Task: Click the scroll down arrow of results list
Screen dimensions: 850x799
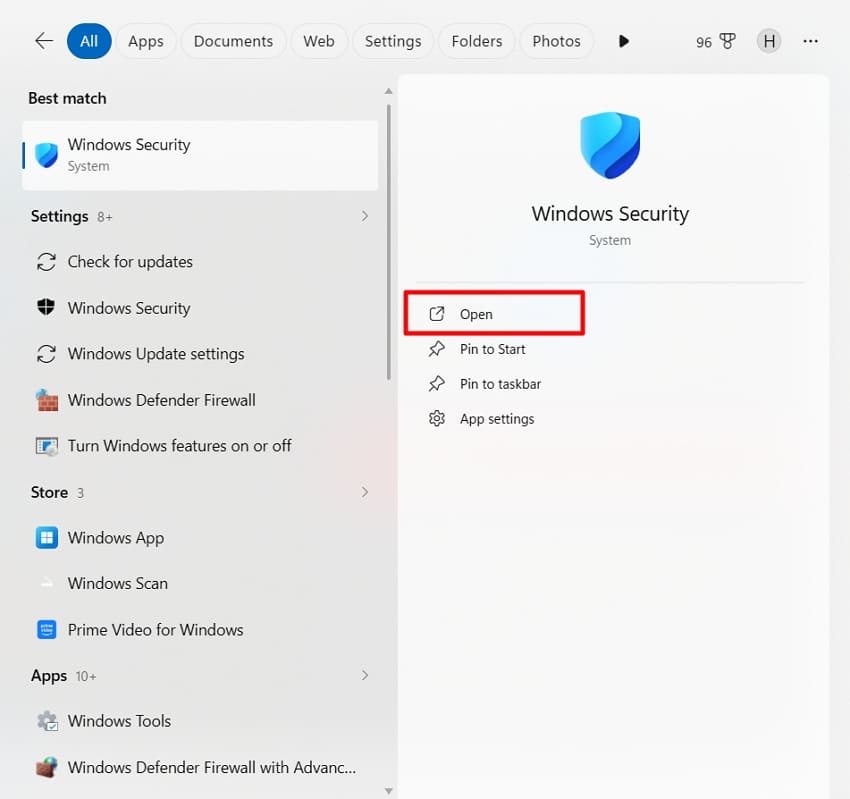Action: (x=389, y=791)
